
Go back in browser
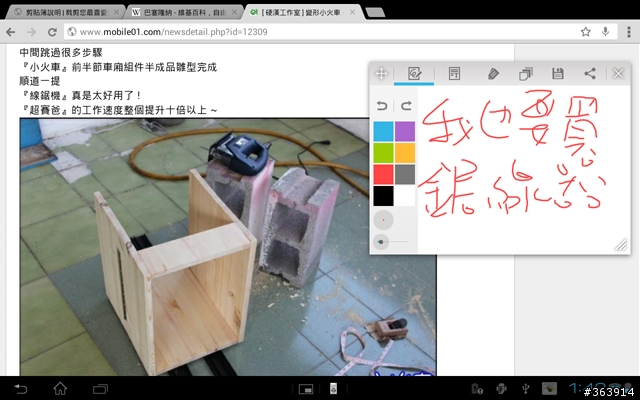11,32
